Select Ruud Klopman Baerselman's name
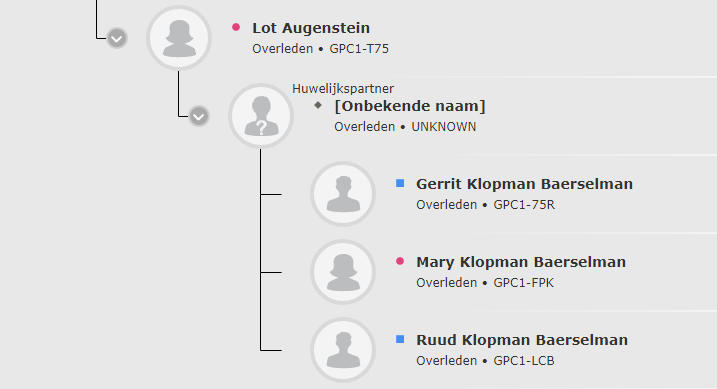717x389 pixels. (x=522, y=340)
